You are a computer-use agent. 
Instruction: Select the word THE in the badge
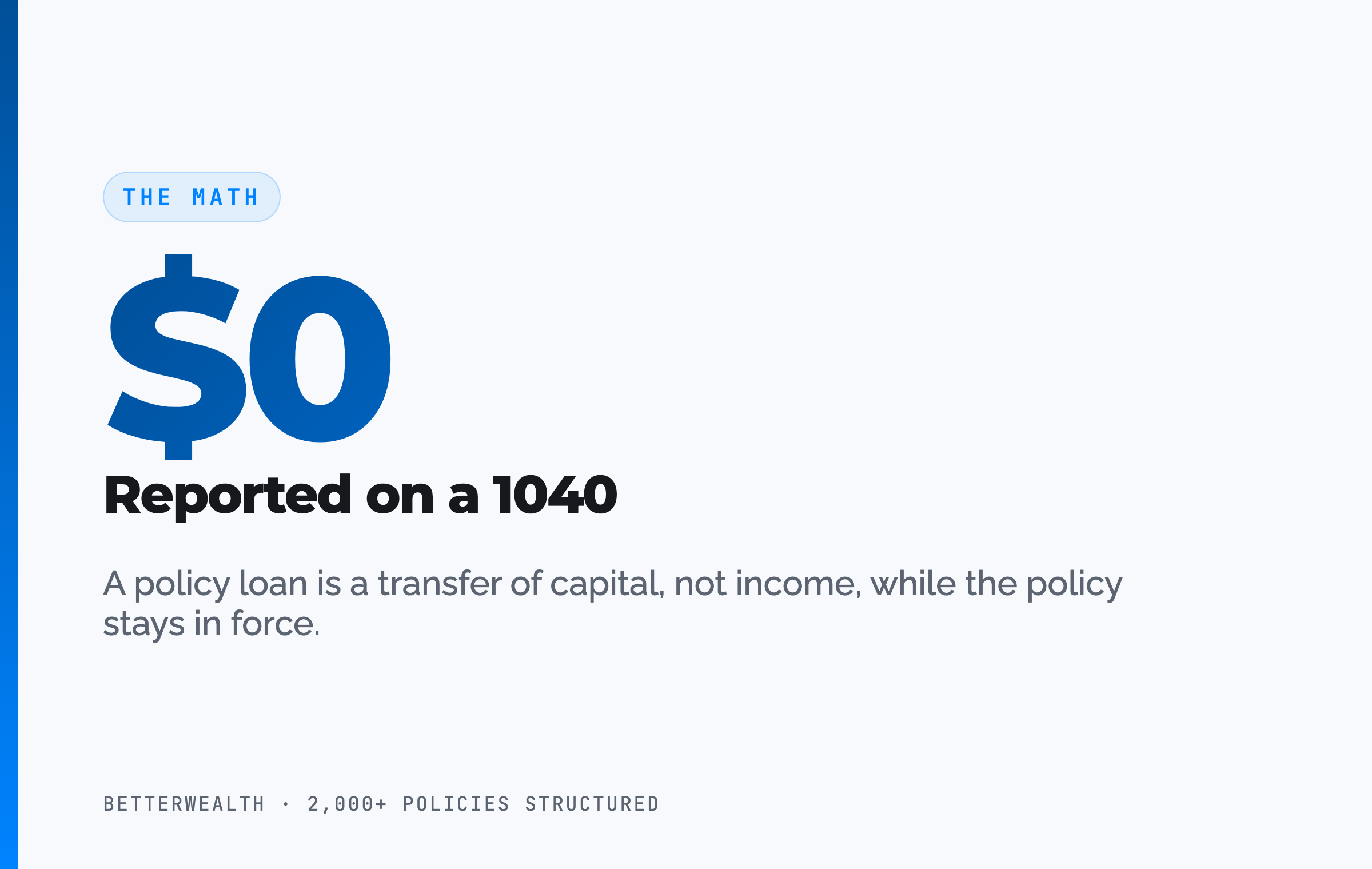[147, 197]
